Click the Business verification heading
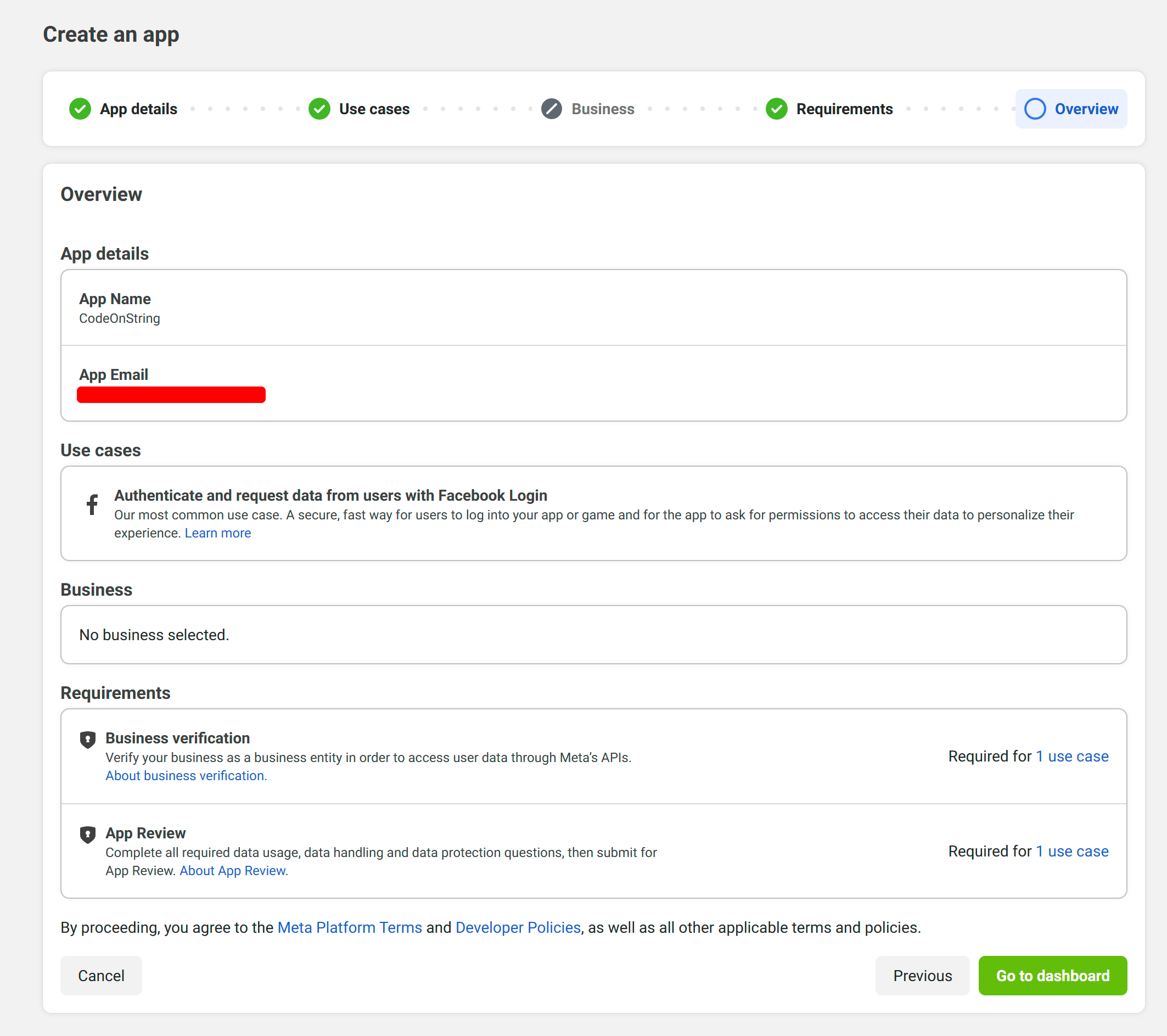Image resolution: width=1167 pixels, height=1036 pixels. pyautogui.click(x=177, y=738)
